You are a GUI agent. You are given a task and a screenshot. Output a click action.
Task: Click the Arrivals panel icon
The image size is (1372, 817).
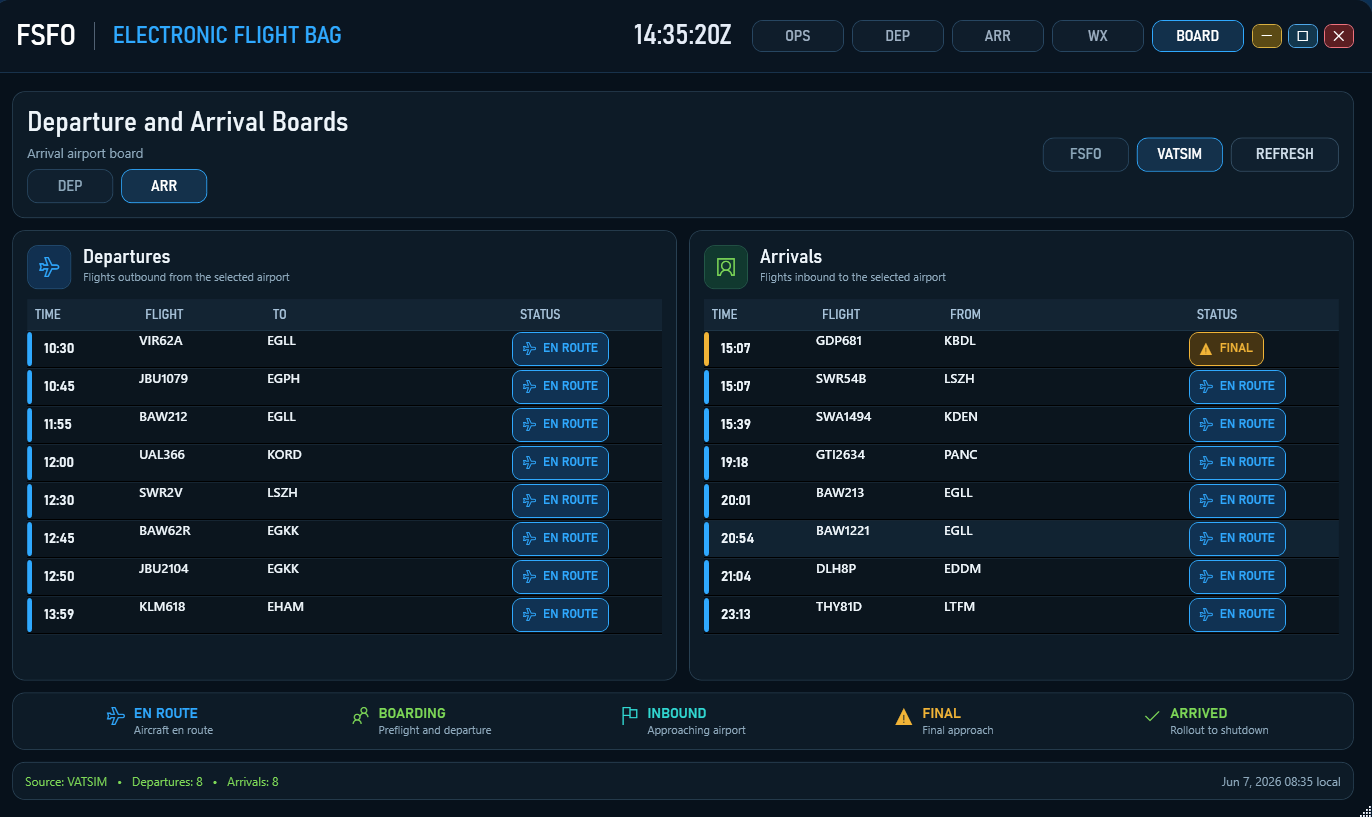(x=726, y=267)
